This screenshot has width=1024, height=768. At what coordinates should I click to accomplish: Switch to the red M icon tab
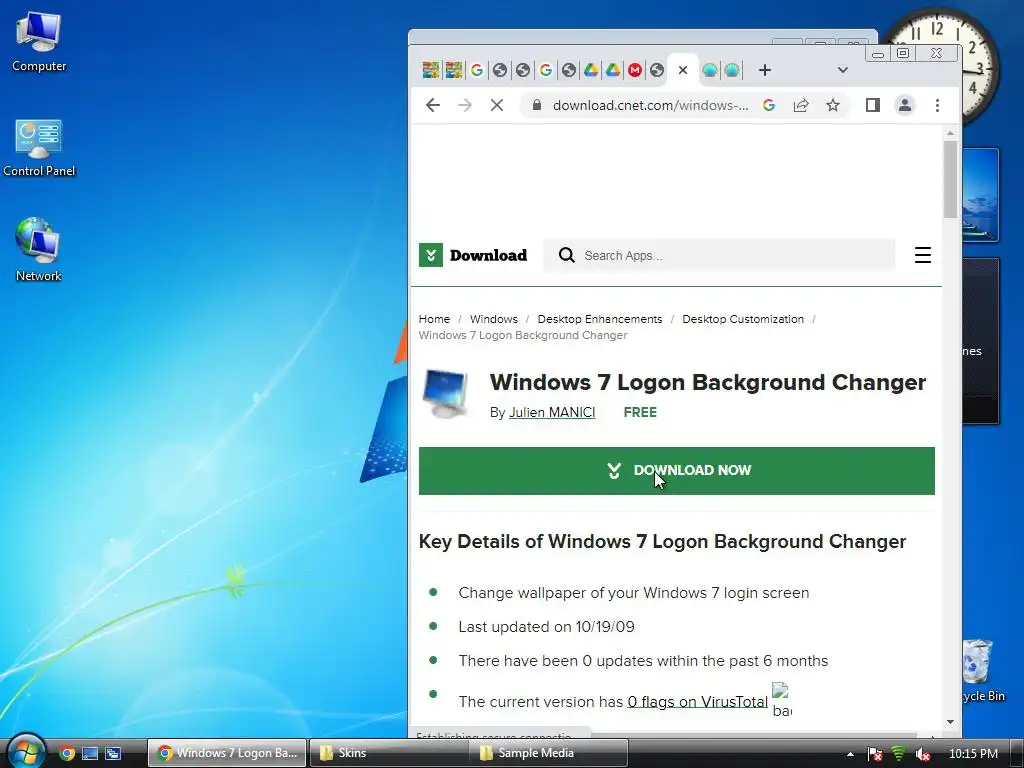[635, 70]
